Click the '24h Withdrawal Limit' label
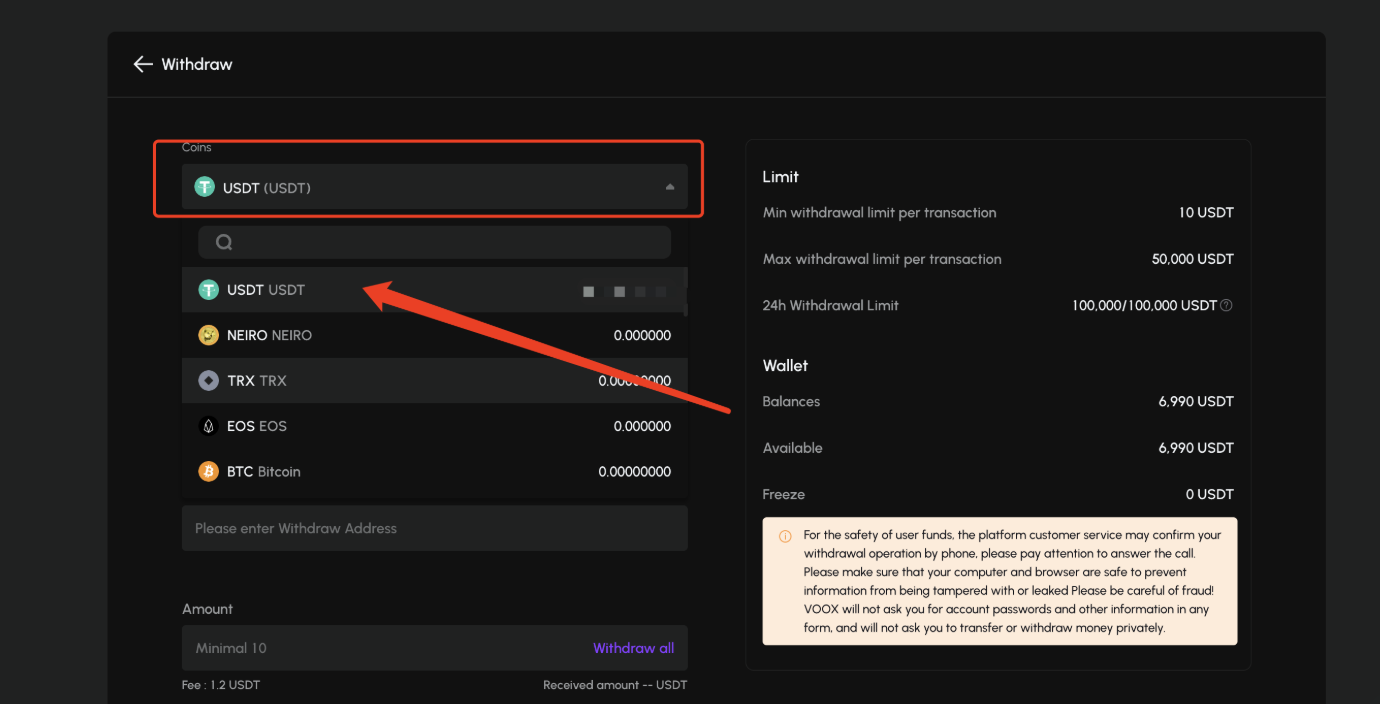Viewport: 1380px width, 704px height. pyautogui.click(x=831, y=305)
